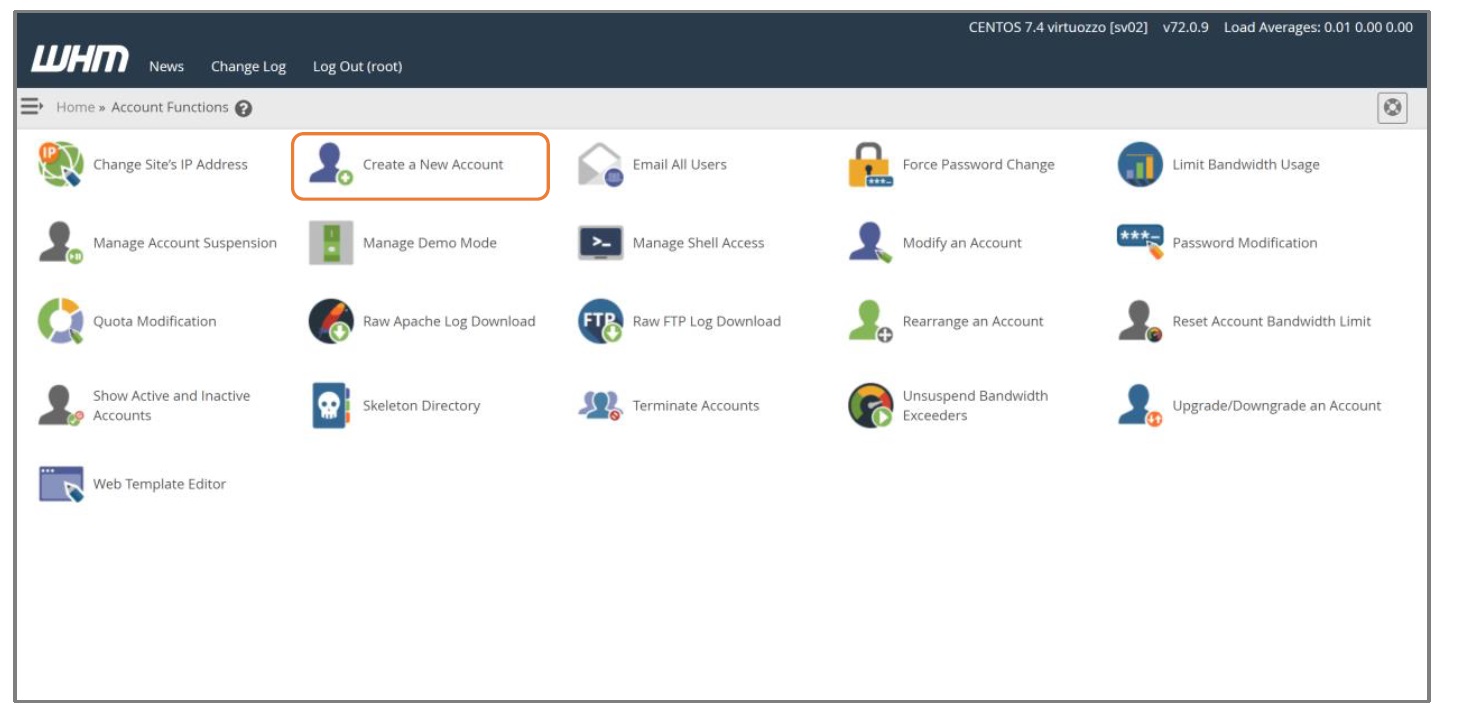
Task: Click the Raw Apache Log Download icon
Action: click(x=331, y=322)
